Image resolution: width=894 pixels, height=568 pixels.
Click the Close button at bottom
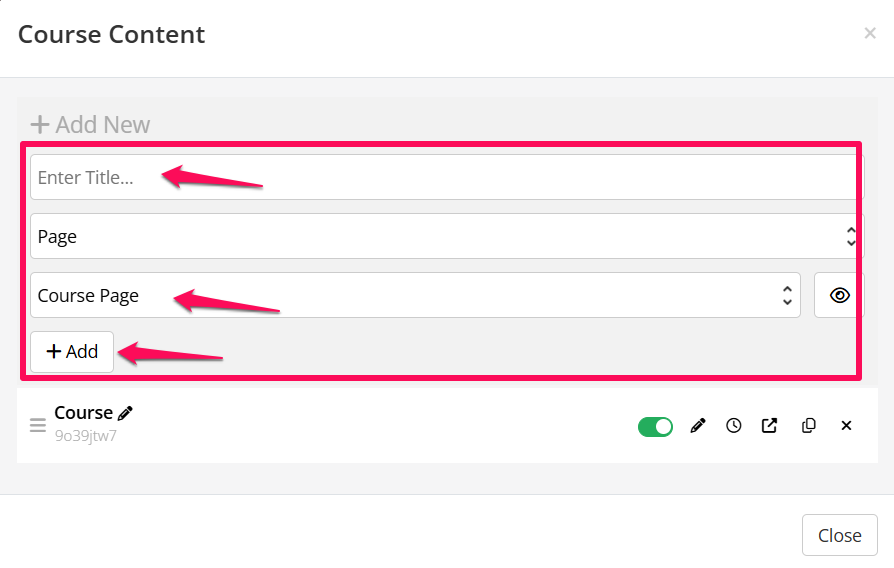839,535
